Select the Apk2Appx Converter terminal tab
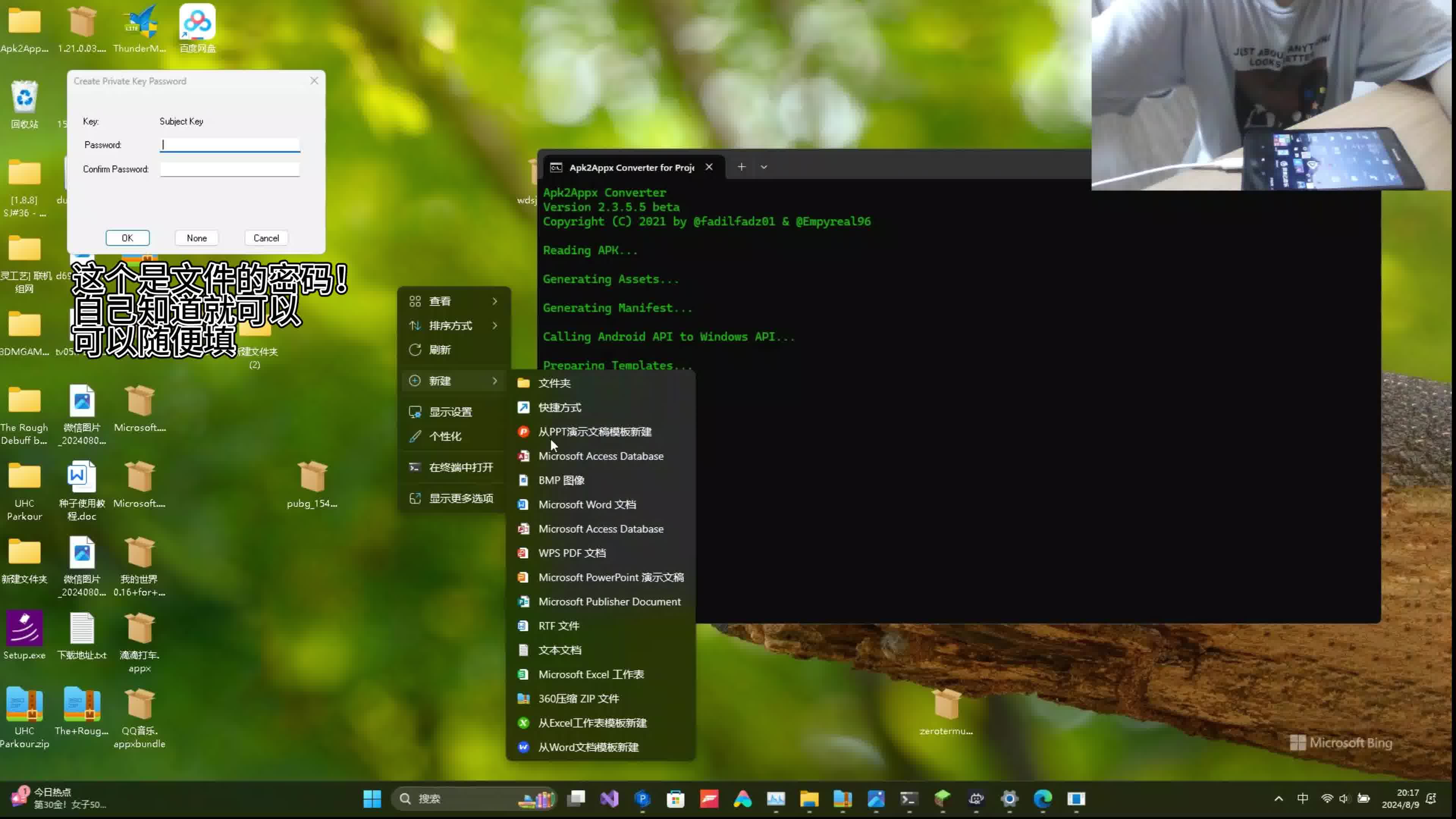Viewport: 1456px width, 819px height. pyautogui.click(x=632, y=167)
